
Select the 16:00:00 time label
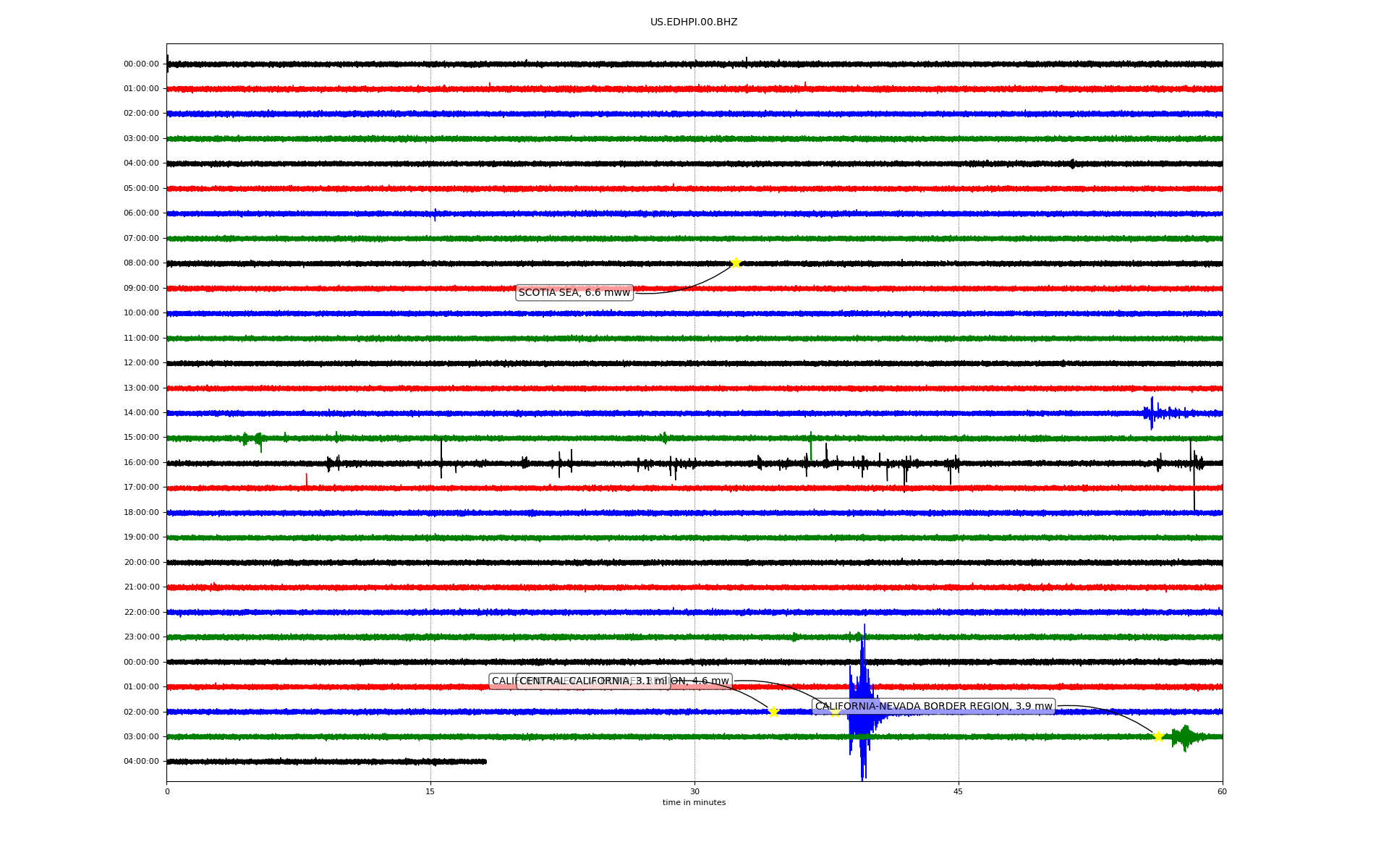141,463
